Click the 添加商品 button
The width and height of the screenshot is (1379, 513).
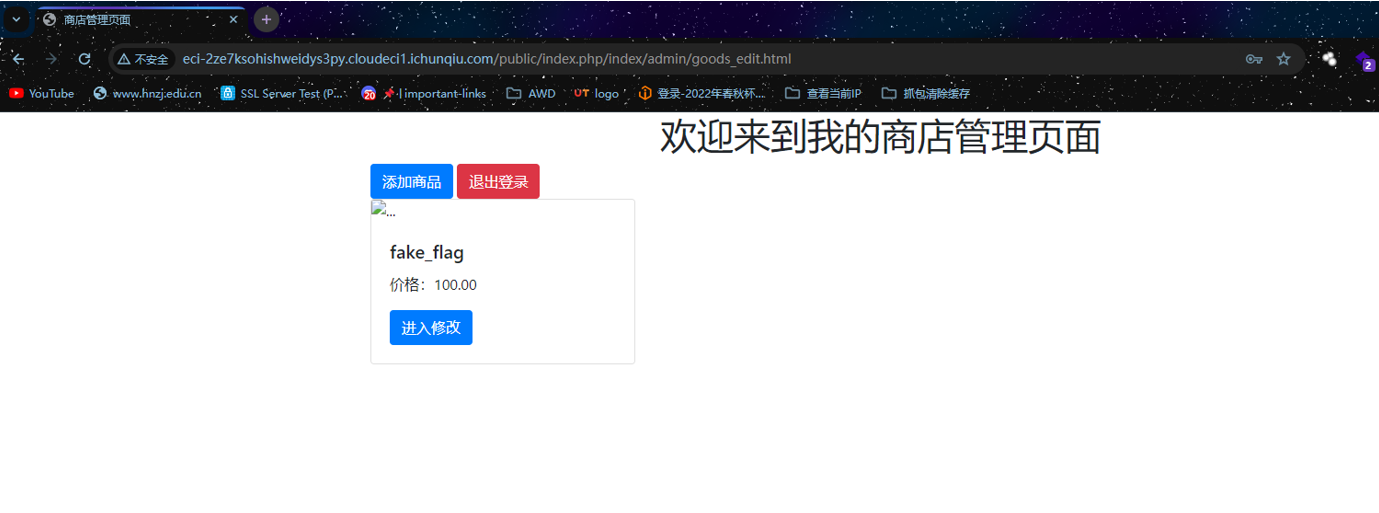(x=411, y=181)
